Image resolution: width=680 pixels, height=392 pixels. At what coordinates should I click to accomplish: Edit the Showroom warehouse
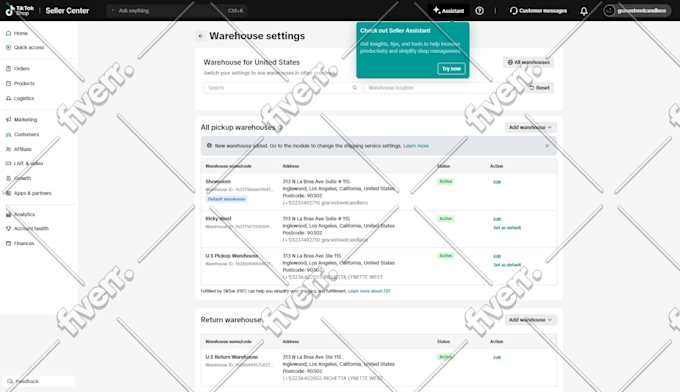click(497, 182)
